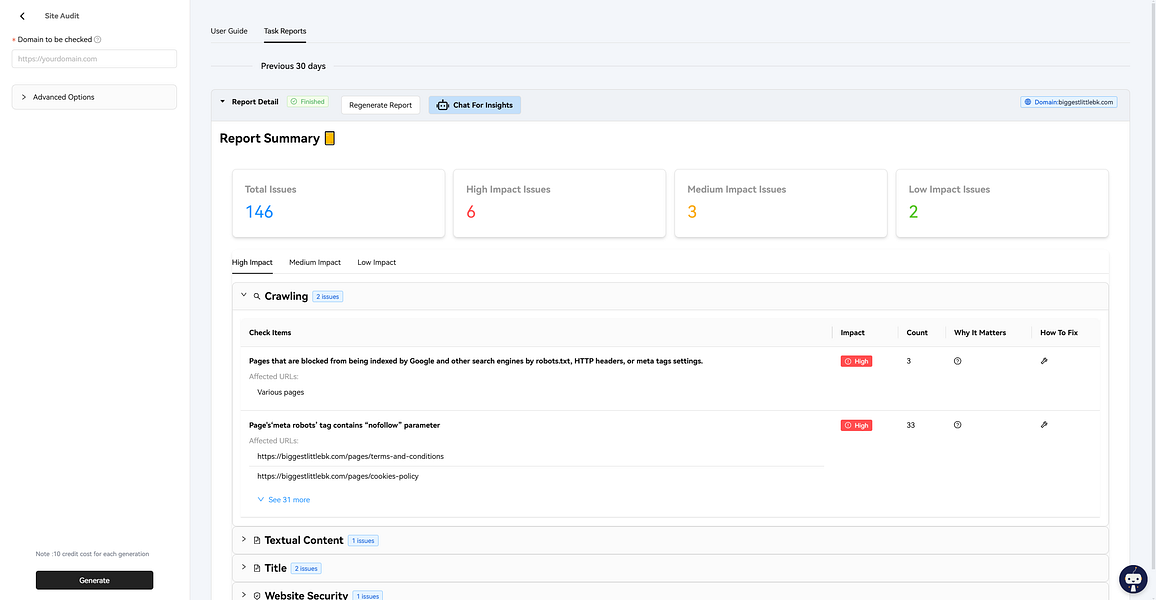The image size is (1156, 600).
Task: Click the Finished status badge
Action: [307, 102]
